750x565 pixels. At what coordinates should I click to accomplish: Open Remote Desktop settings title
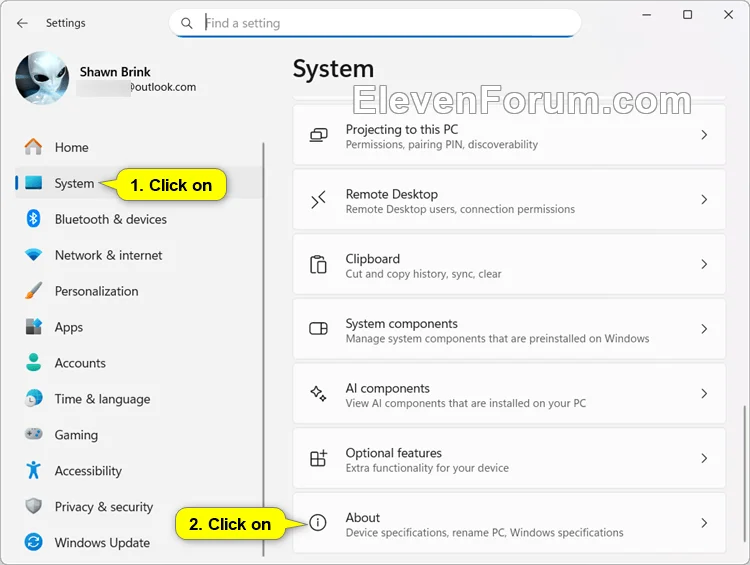392,194
